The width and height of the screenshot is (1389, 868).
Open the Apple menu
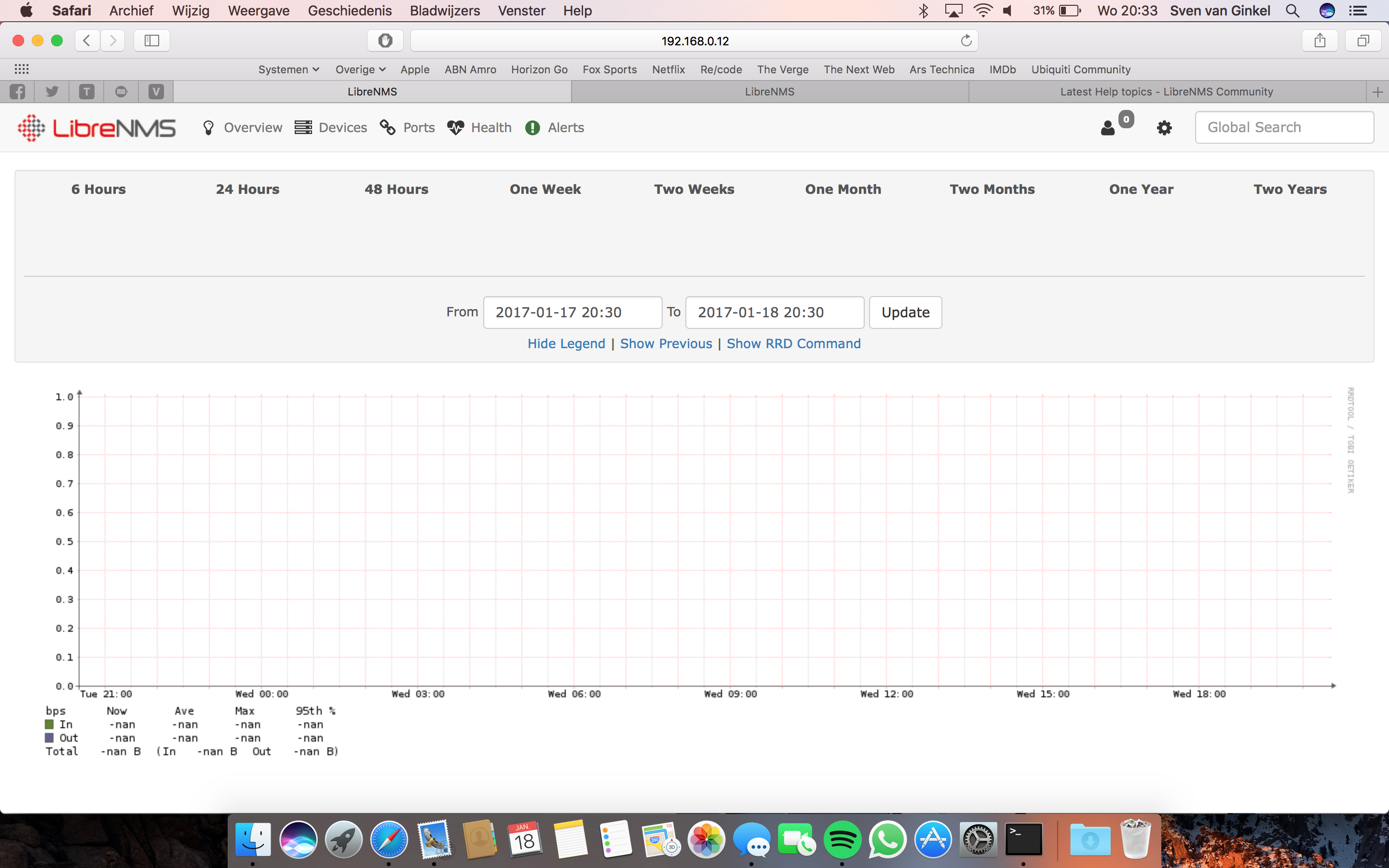click(26, 10)
